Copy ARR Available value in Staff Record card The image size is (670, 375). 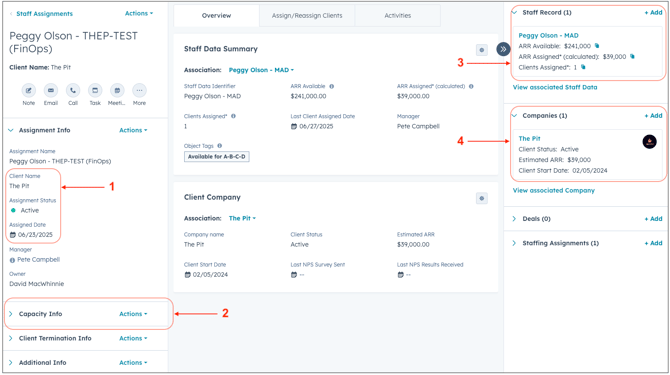[597, 46]
